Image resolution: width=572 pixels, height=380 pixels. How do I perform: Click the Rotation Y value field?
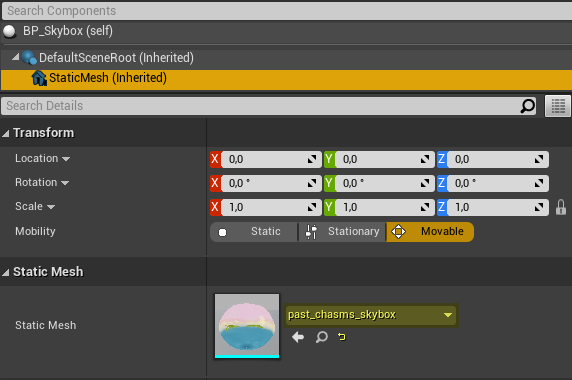(385, 183)
